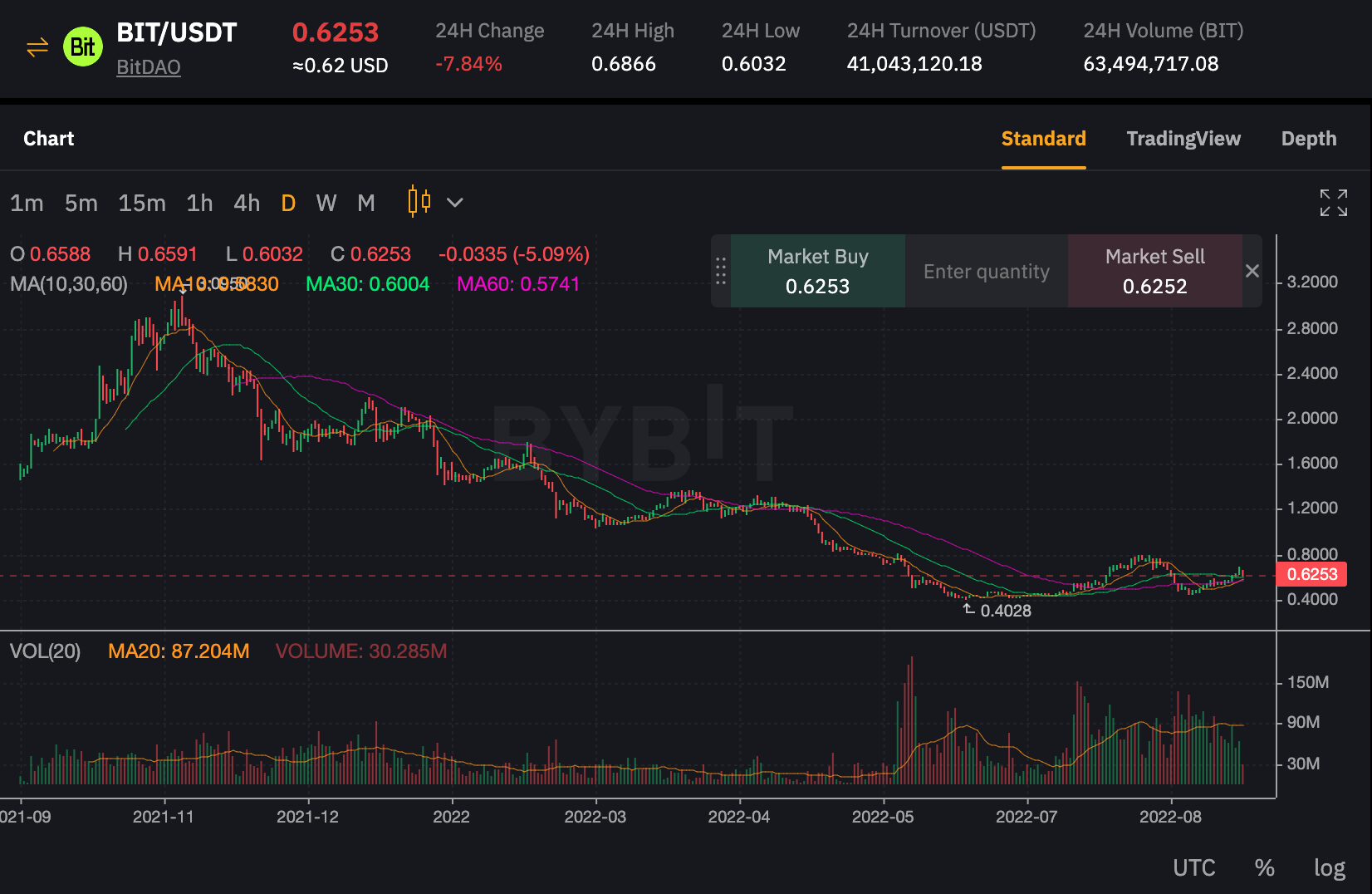Open fullscreen chart view icon
Viewport: 1372px width, 894px height.
click(1334, 203)
